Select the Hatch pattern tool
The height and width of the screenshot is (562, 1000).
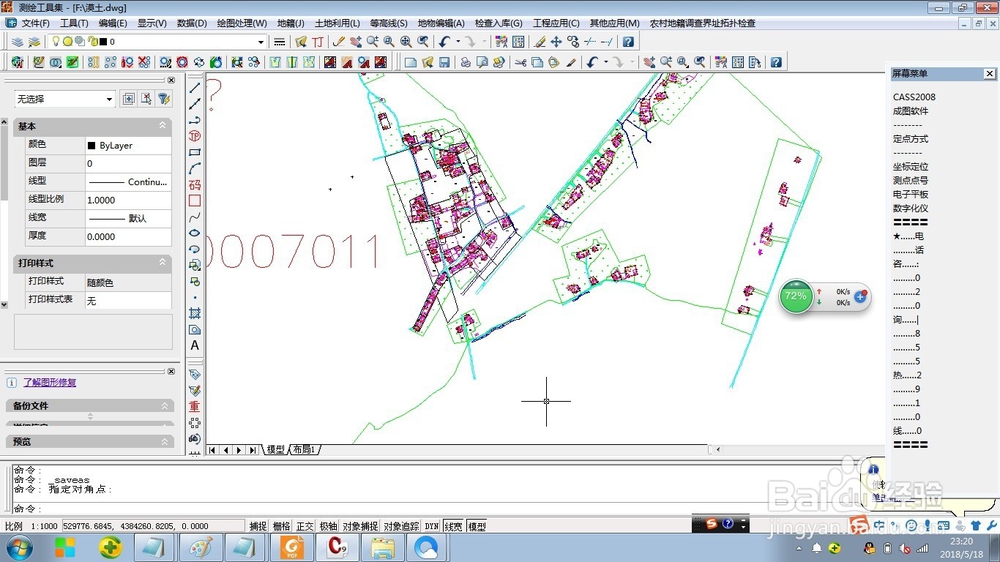tap(195, 313)
